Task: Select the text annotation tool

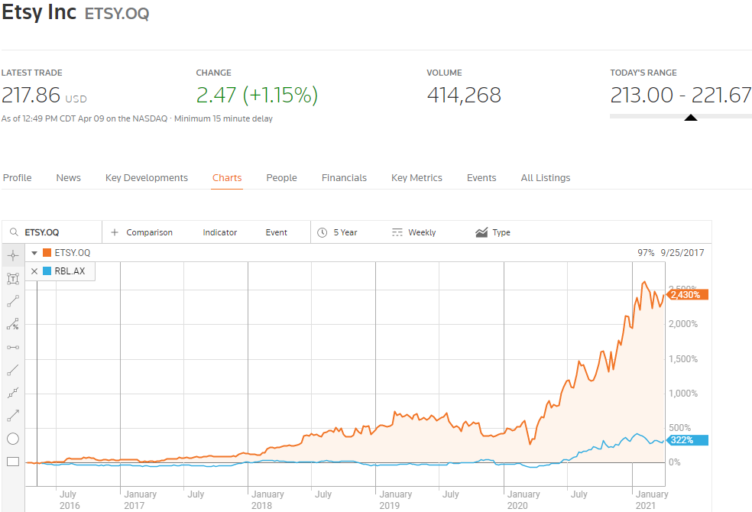Action: [x=13, y=279]
